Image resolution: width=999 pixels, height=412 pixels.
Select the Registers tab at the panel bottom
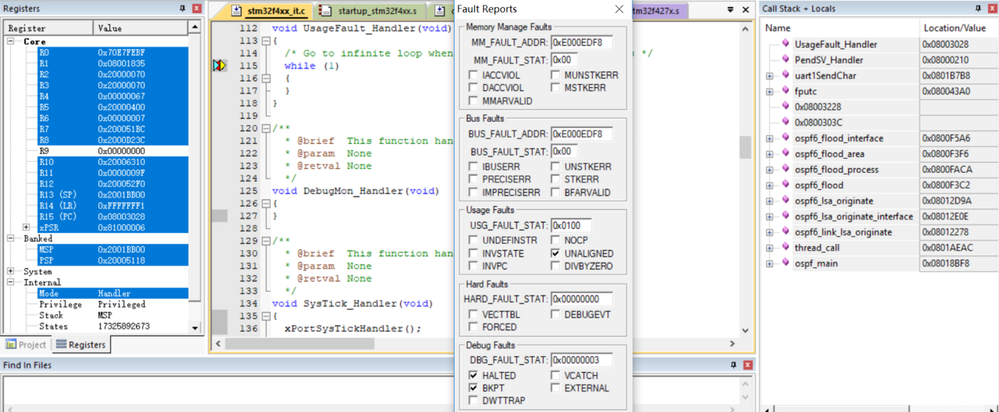point(80,345)
